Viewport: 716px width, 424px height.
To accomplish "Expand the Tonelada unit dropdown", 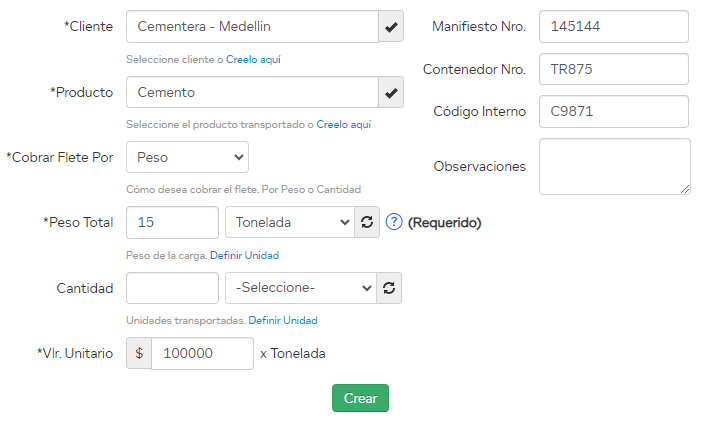I will click(x=290, y=222).
